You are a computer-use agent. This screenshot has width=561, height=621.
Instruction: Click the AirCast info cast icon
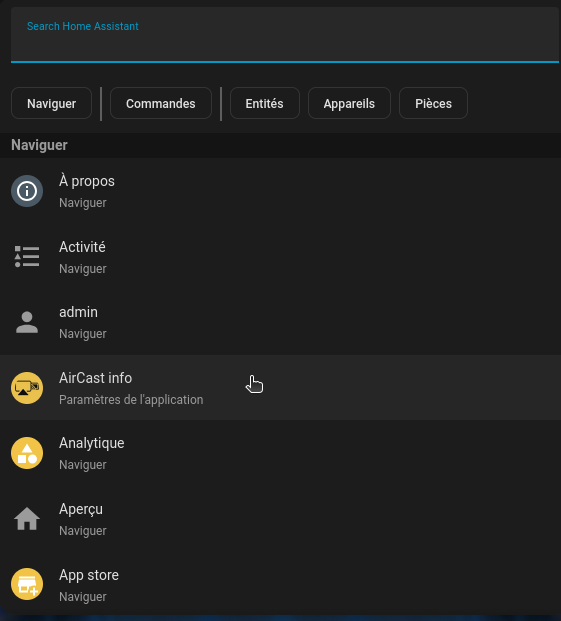[x=27, y=388]
